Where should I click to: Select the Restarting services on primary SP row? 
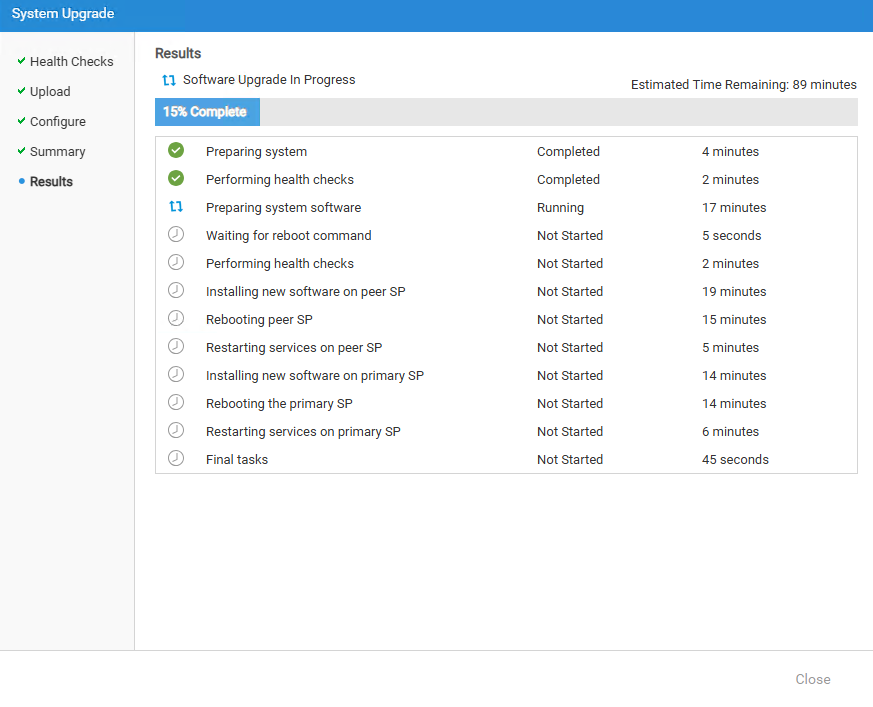point(303,432)
